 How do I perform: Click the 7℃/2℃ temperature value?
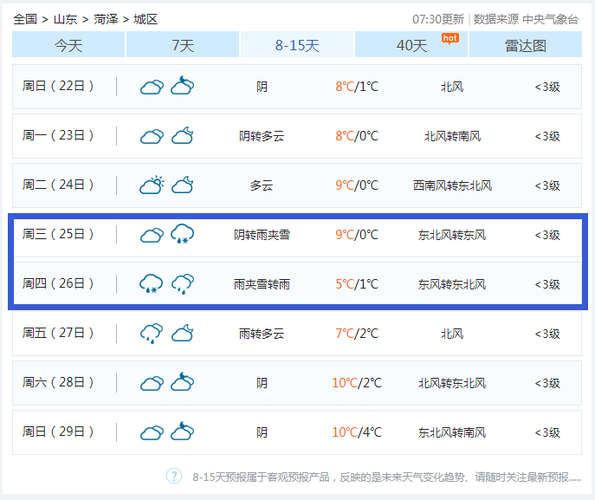click(357, 334)
